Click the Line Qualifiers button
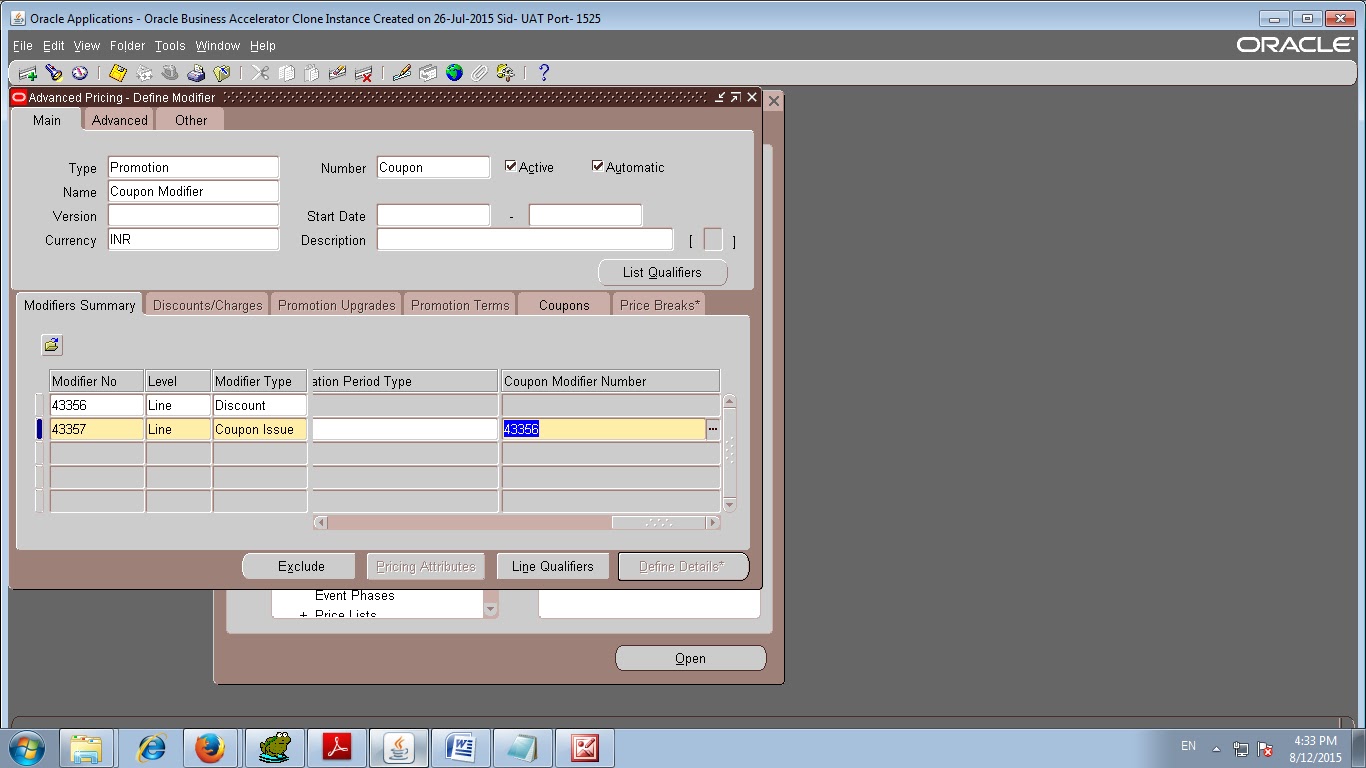This screenshot has width=1366, height=768. 553,566
